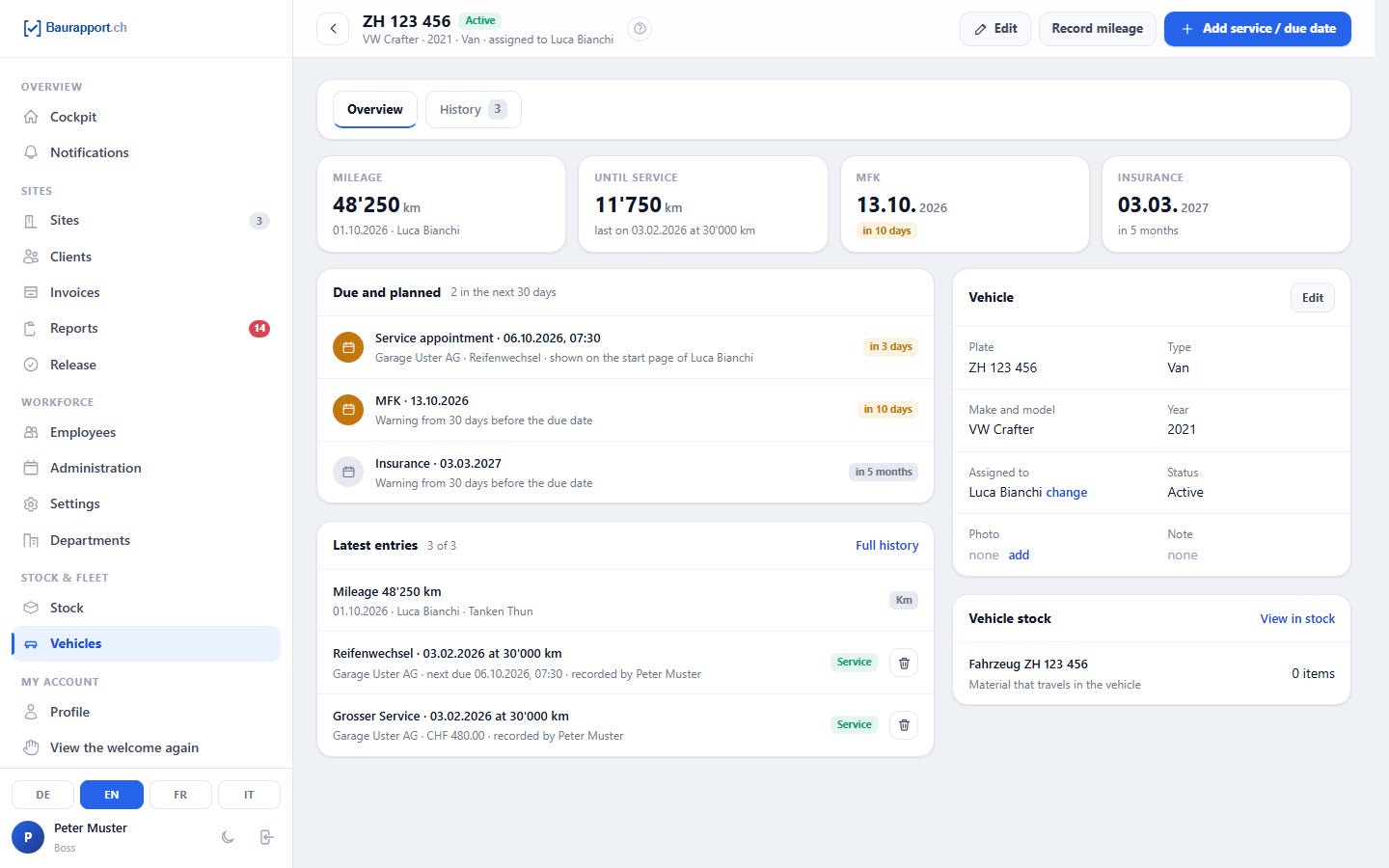Open Administration in the sidebar

(x=146, y=468)
